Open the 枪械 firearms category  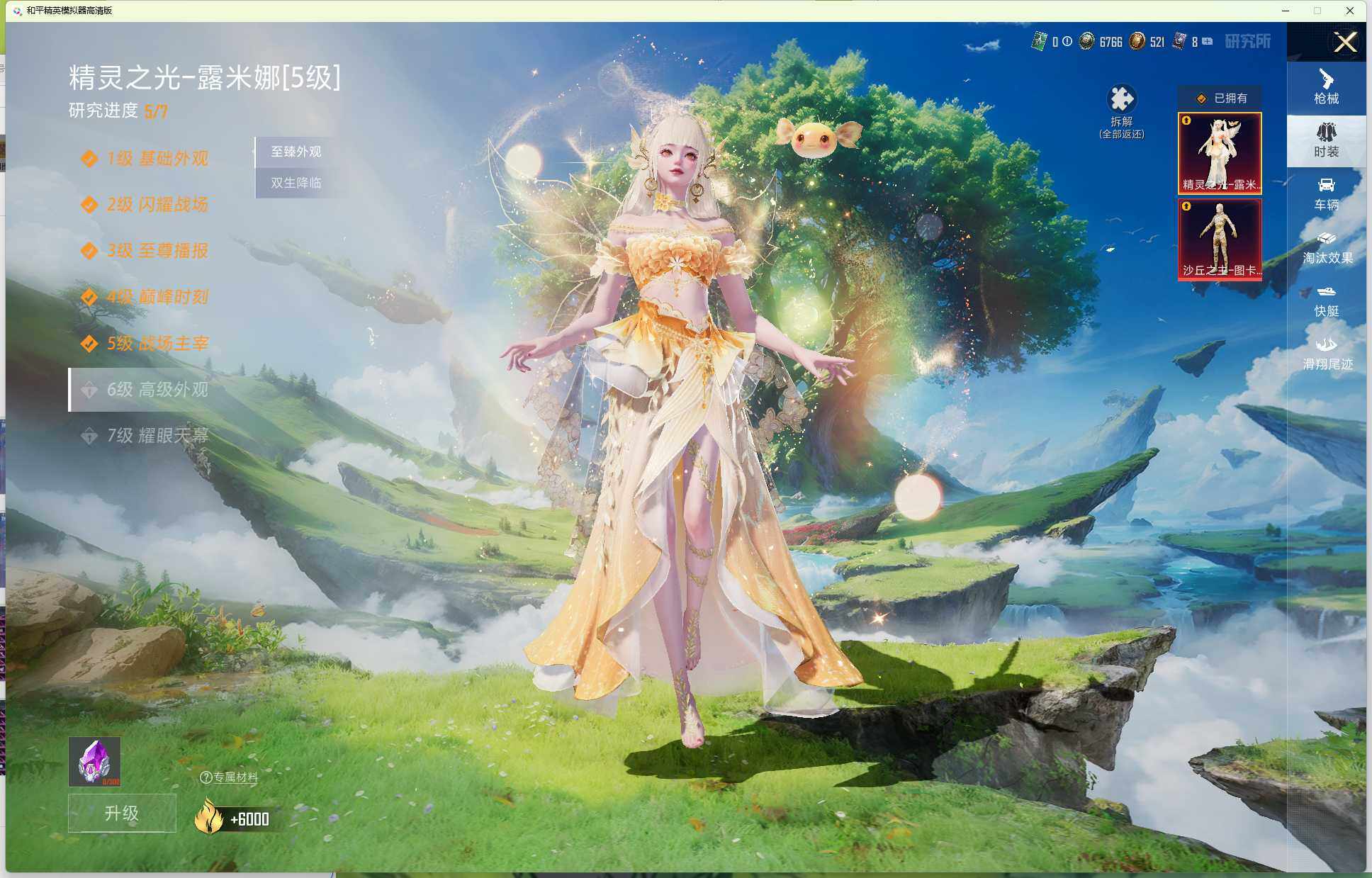point(1325,87)
